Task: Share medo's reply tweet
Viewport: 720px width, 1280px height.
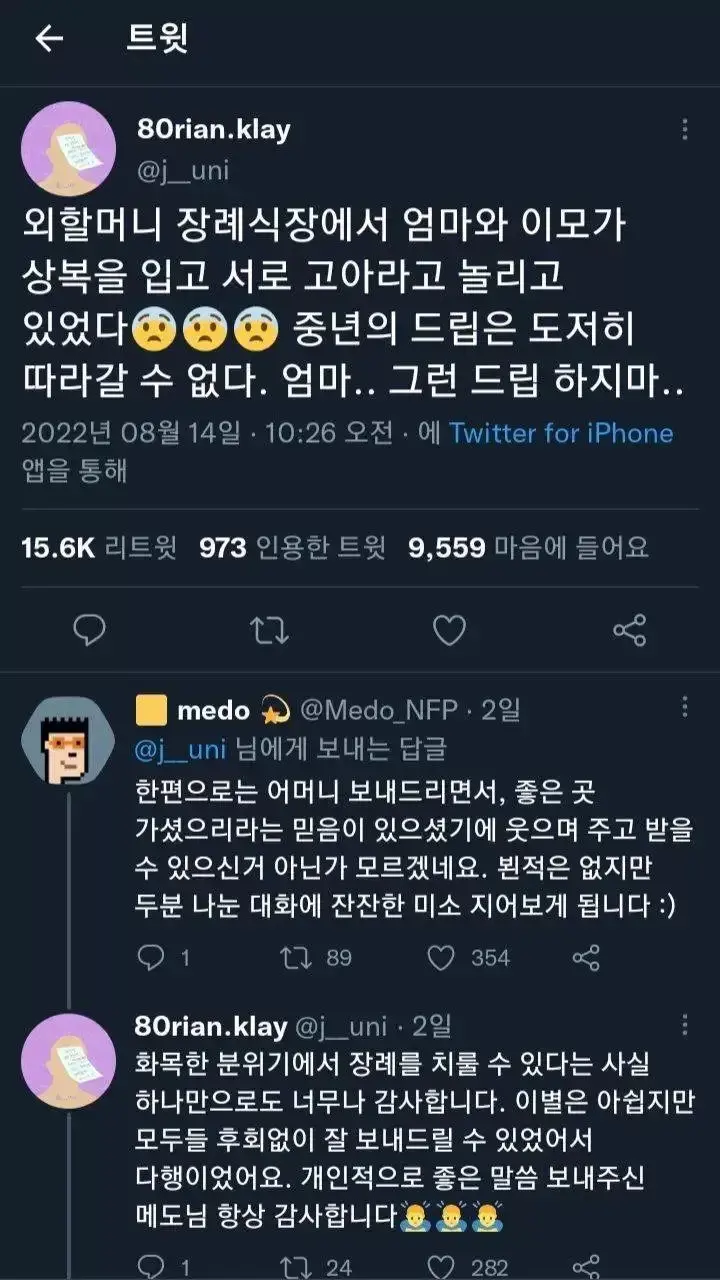Action: tap(586, 957)
